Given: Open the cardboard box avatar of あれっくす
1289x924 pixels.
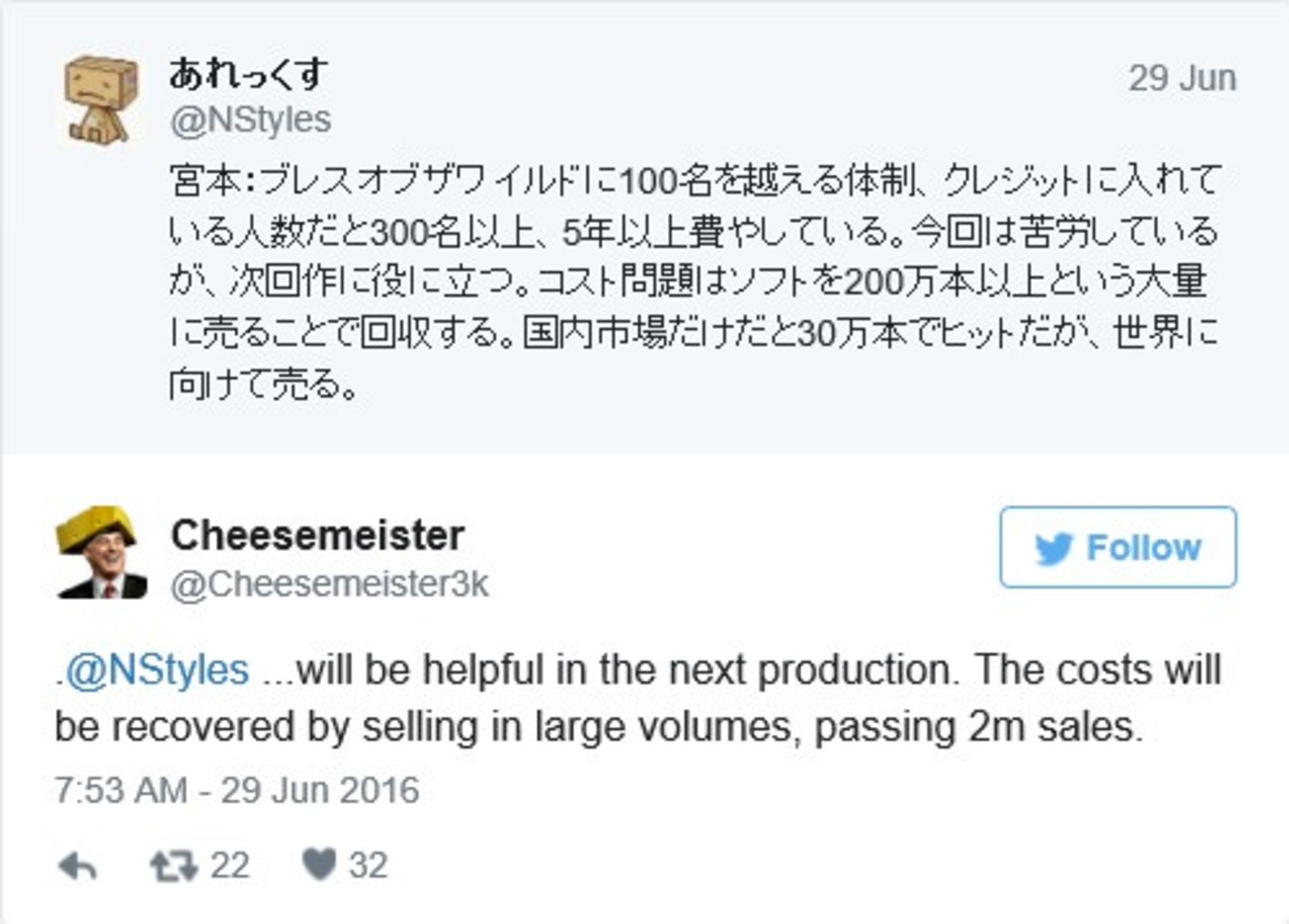Looking at the screenshot, I should [x=101, y=99].
